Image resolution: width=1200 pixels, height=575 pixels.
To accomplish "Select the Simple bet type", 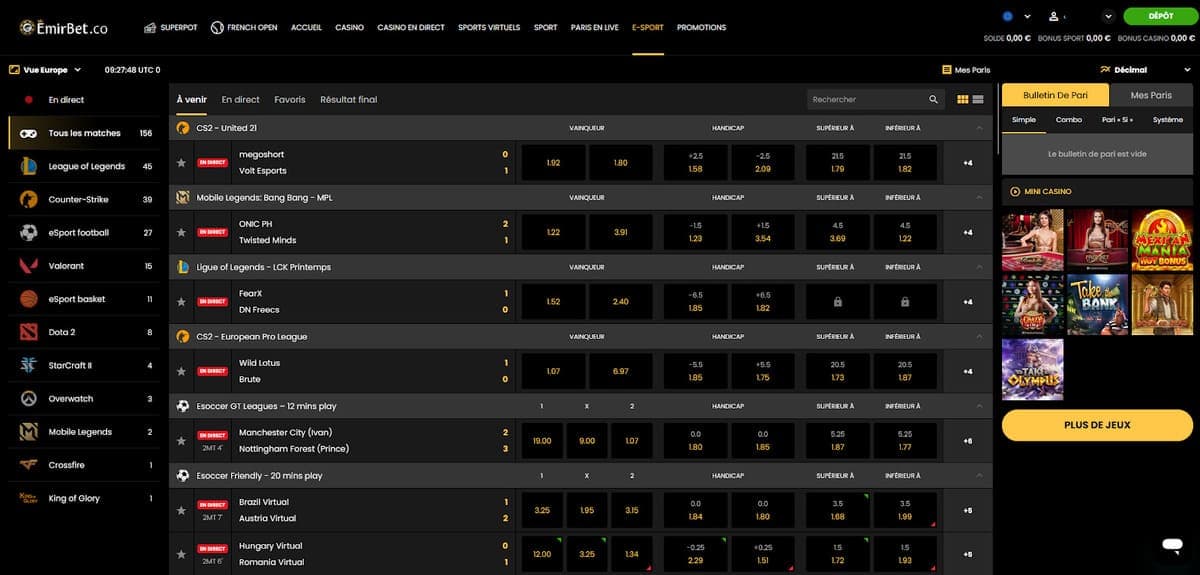I will click(x=1024, y=119).
